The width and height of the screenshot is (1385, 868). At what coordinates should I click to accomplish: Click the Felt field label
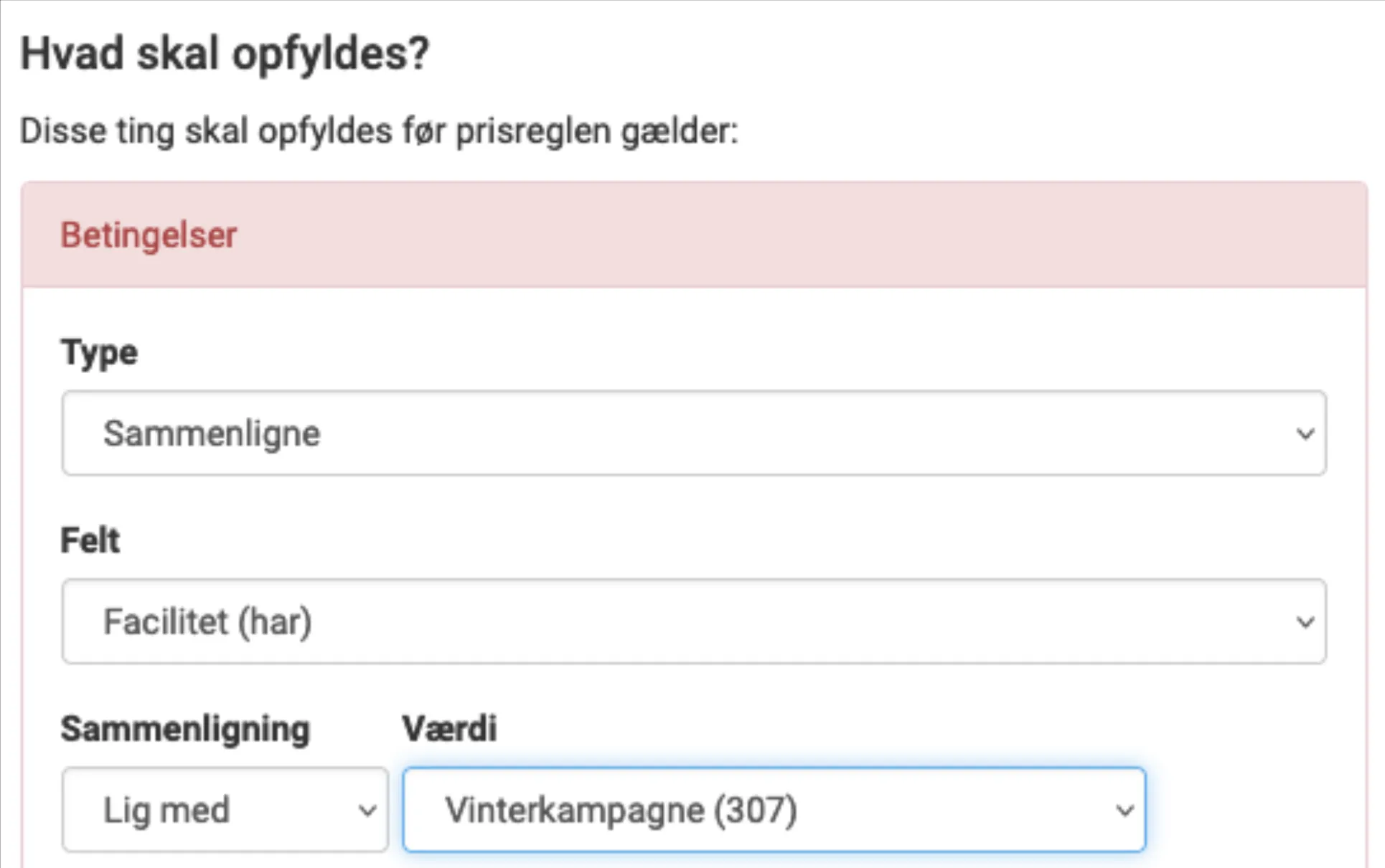pos(89,539)
